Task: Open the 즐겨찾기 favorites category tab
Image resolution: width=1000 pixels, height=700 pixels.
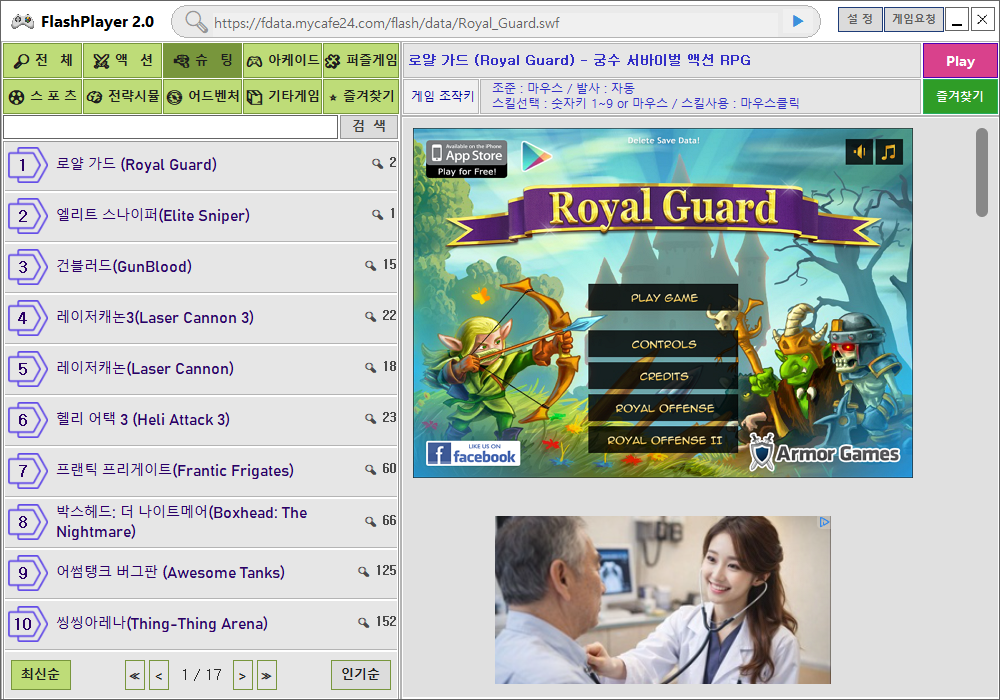Action: coord(361,96)
